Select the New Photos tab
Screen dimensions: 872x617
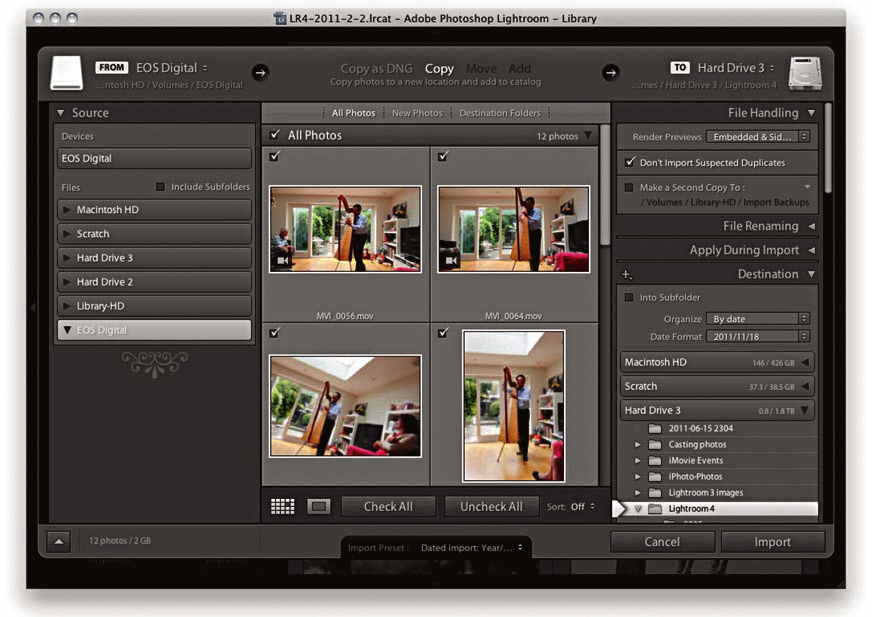tap(417, 113)
